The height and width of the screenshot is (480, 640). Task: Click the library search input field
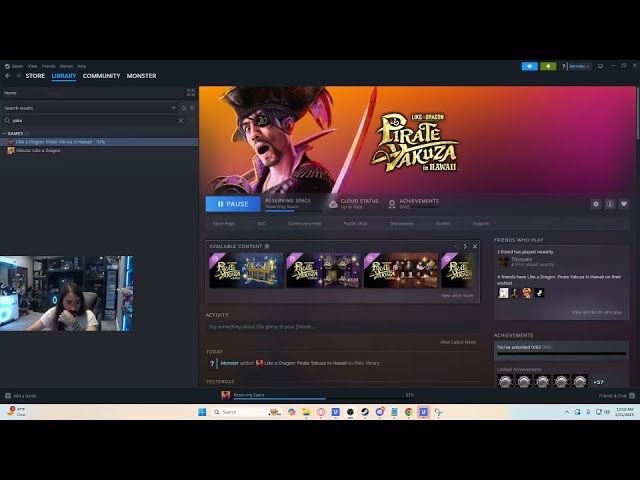pos(90,120)
